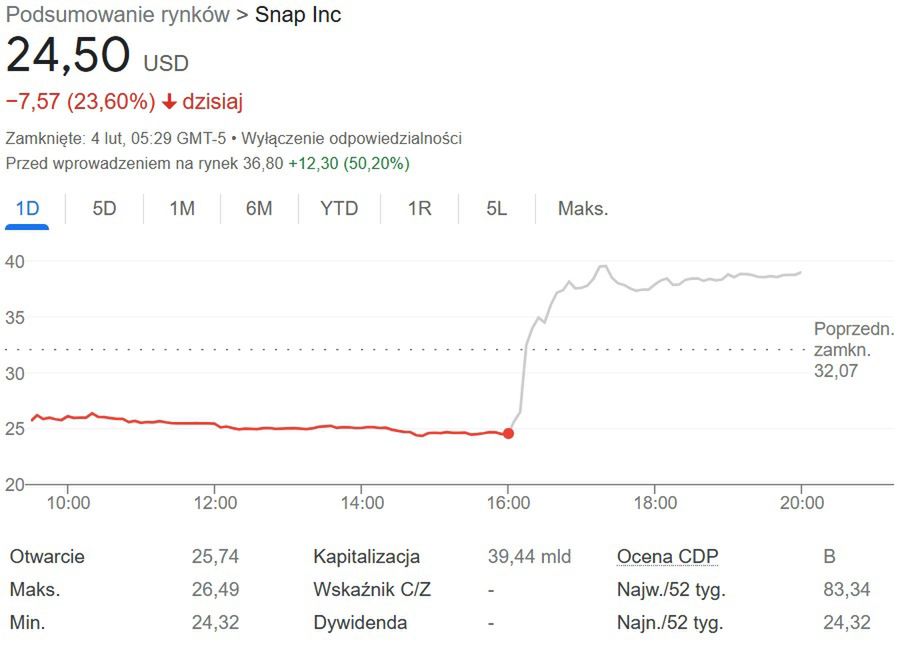Choose the 1R yearly range tab
897x646 pixels.
(x=419, y=208)
